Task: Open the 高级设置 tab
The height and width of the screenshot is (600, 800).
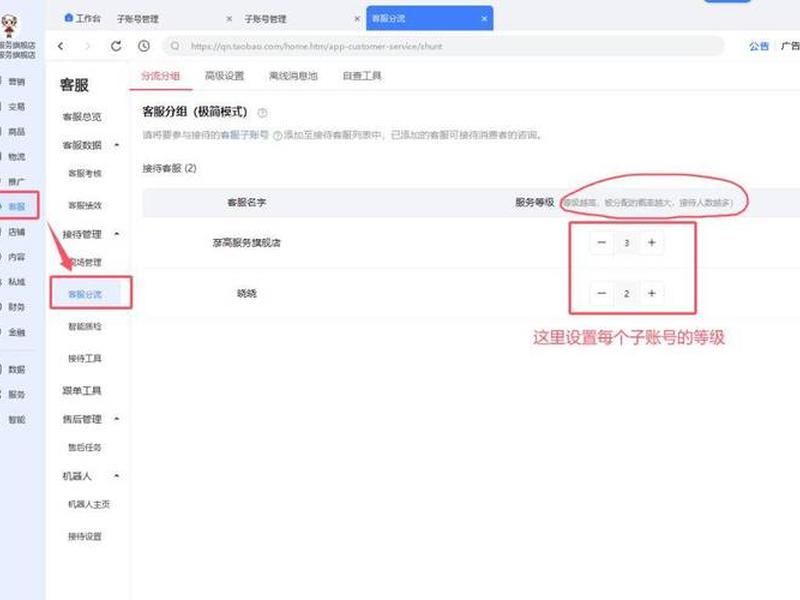Action: click(224, 76)
